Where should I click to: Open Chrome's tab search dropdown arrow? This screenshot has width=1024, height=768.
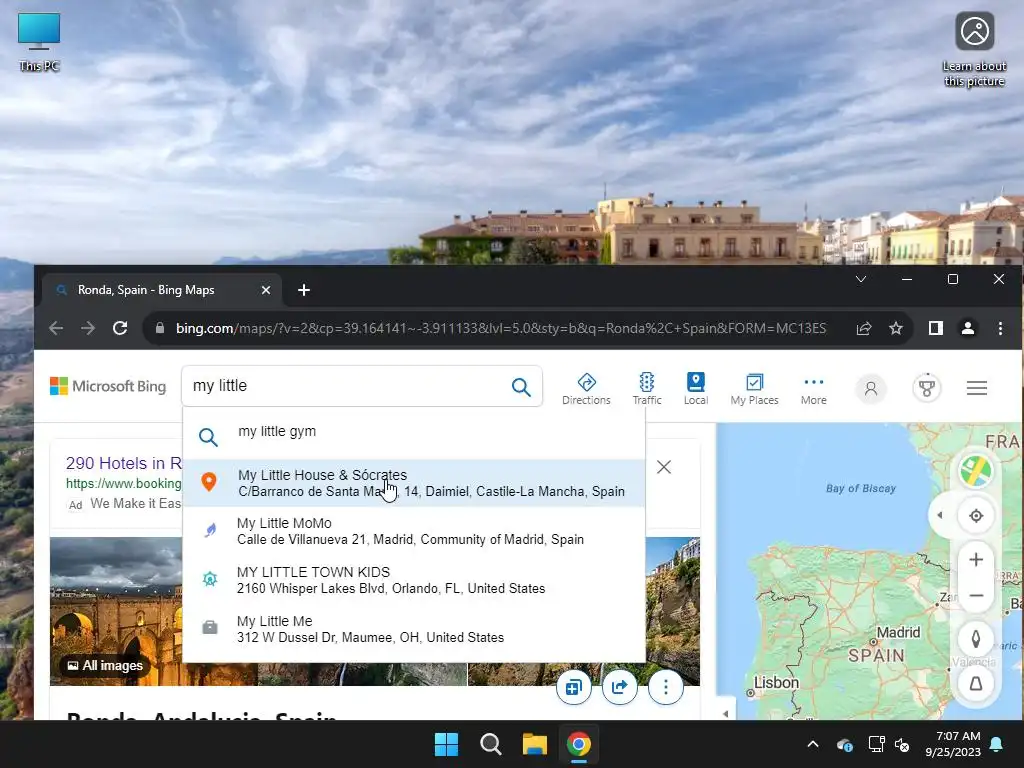(861, 280)
